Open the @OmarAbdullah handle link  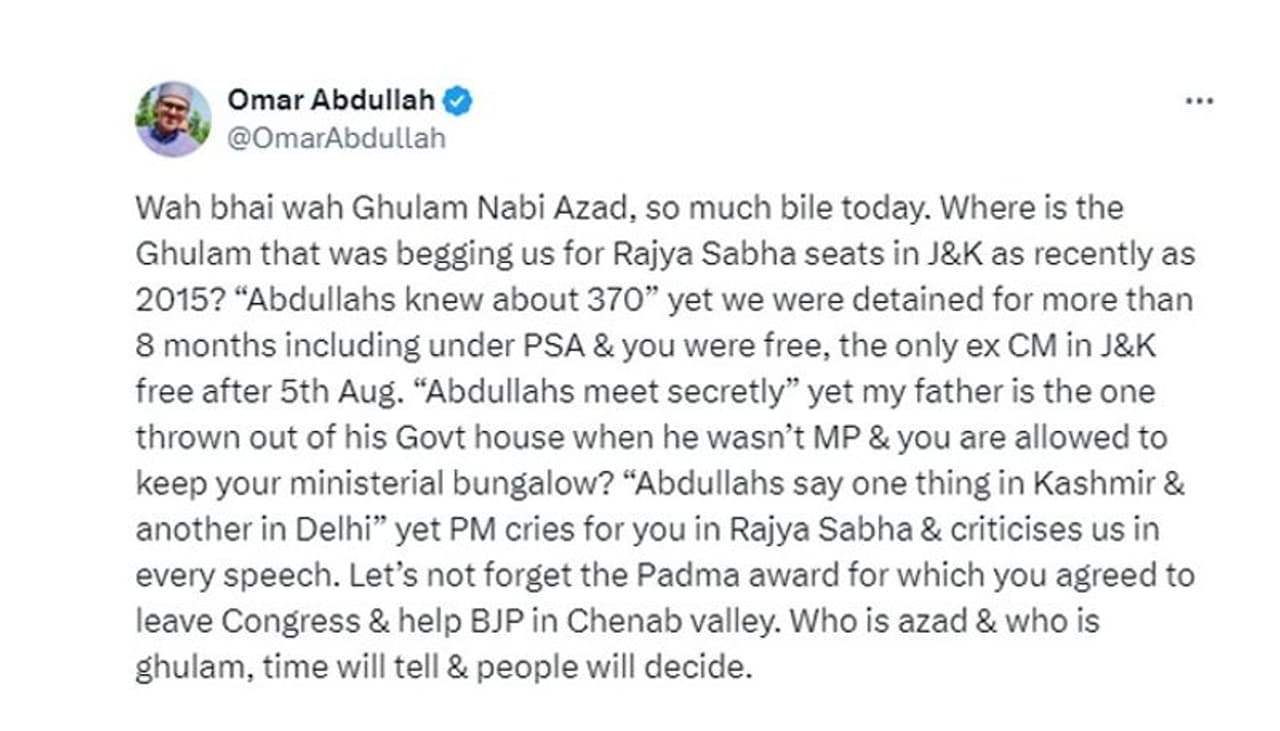[336, 137]
